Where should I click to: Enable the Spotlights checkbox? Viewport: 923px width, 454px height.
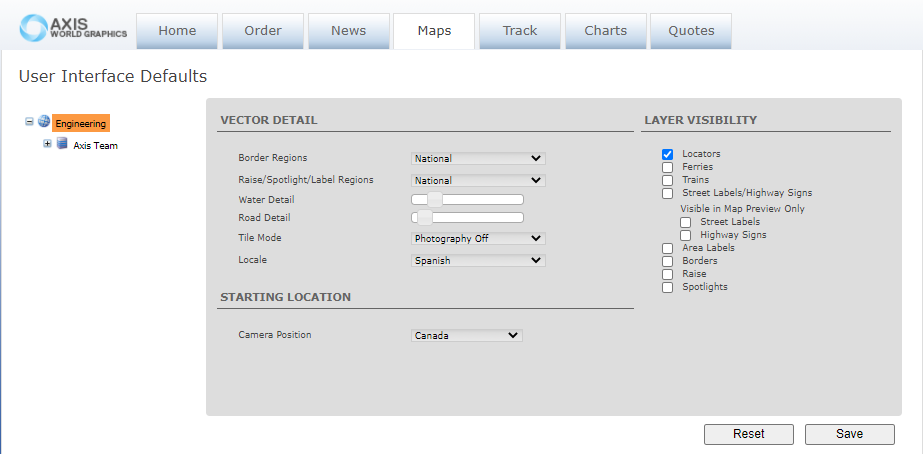pos(667,287)
